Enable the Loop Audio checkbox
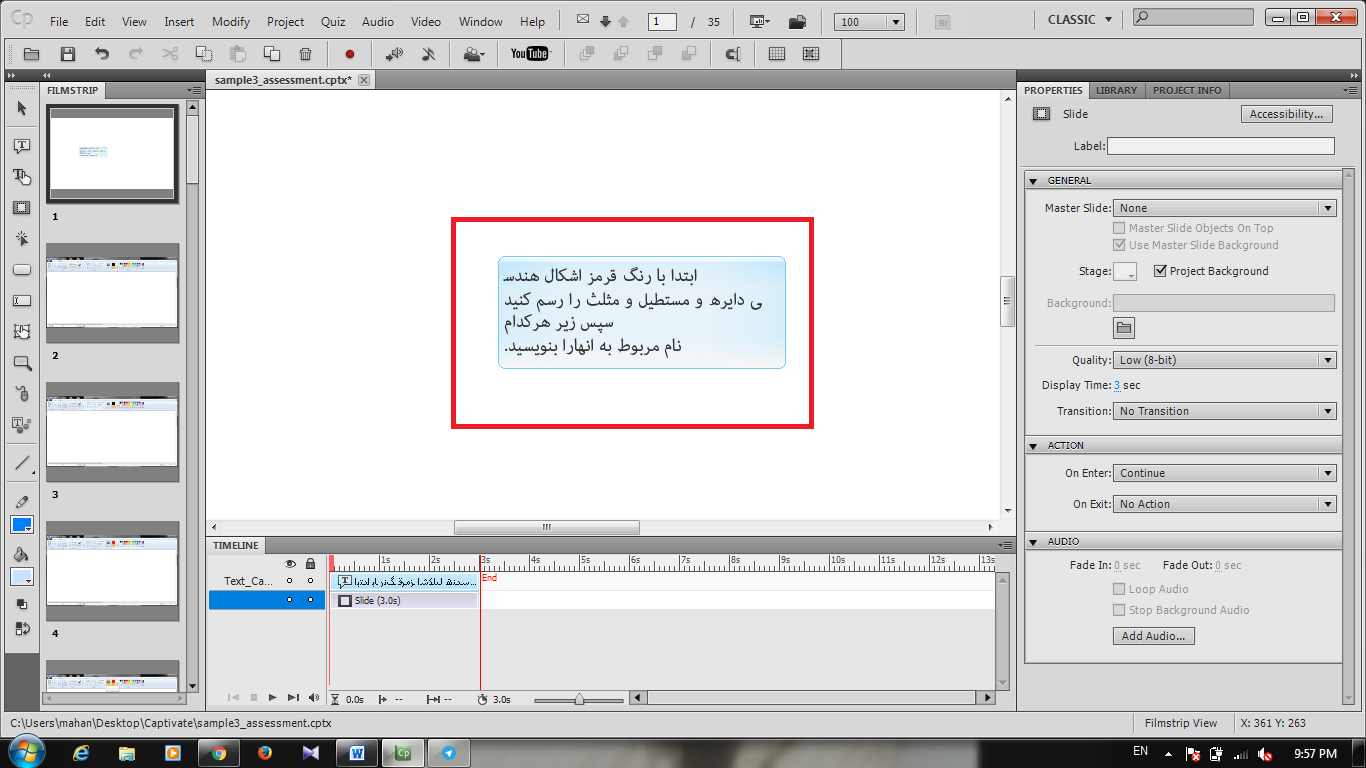 1119,589
